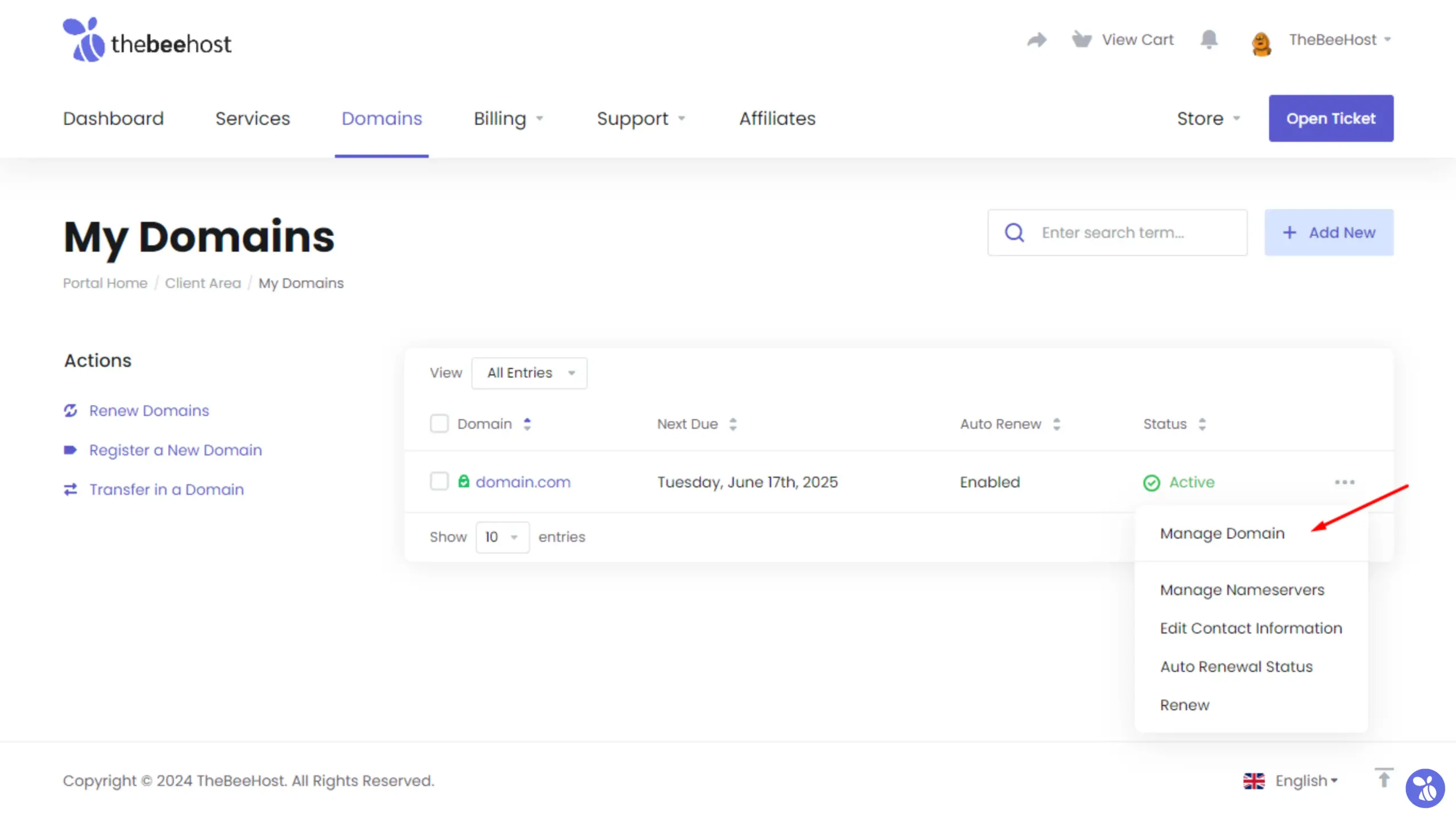The height and width of the screenshot is (819, 1456).
Task: Click the share arrow icon
Action: [1037, 39]
